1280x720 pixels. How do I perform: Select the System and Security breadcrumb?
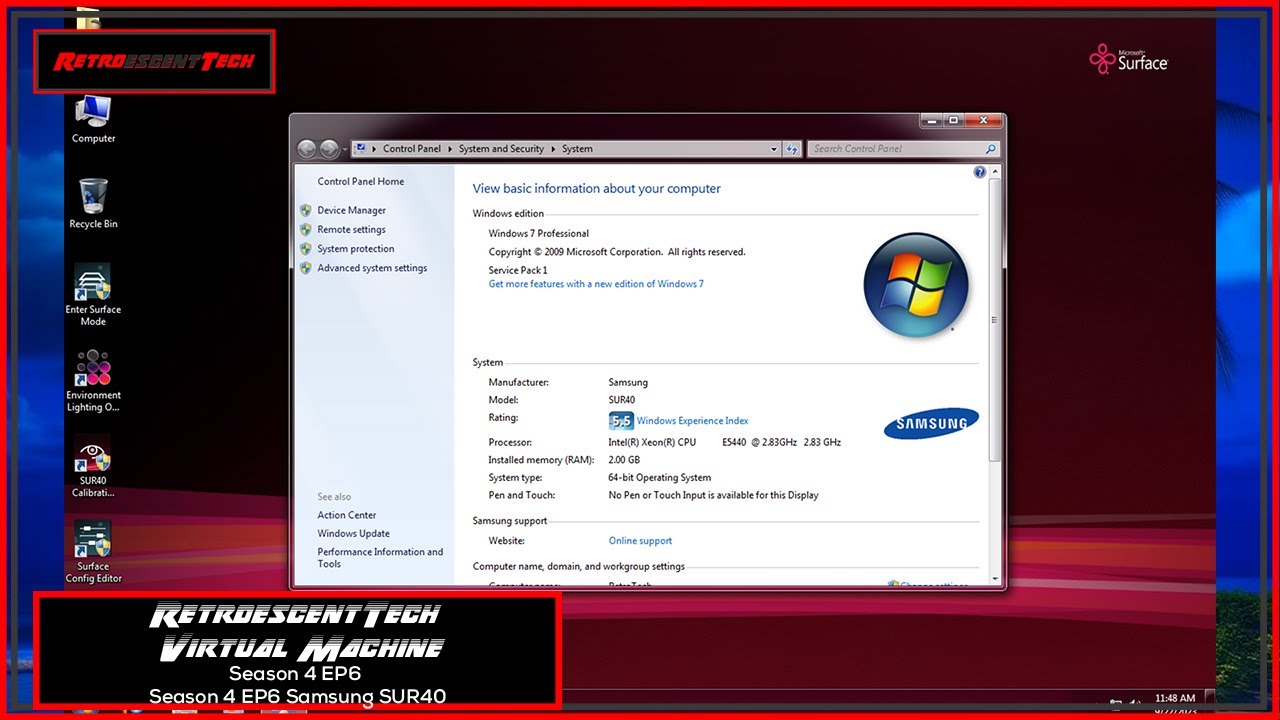click(x=501, y=149)
